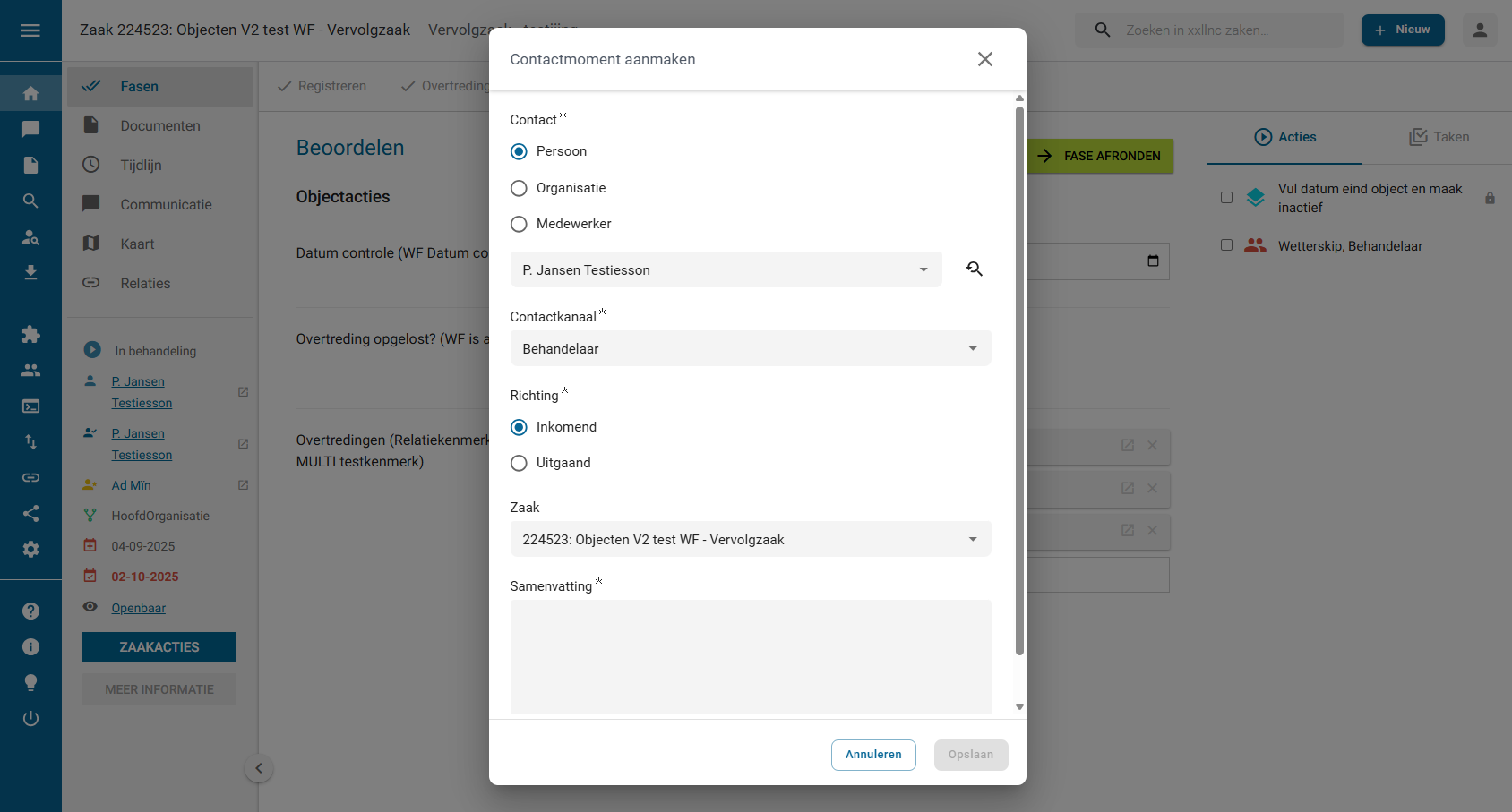
Task: Click the power logout icon
Action: (x=30, y=718)
